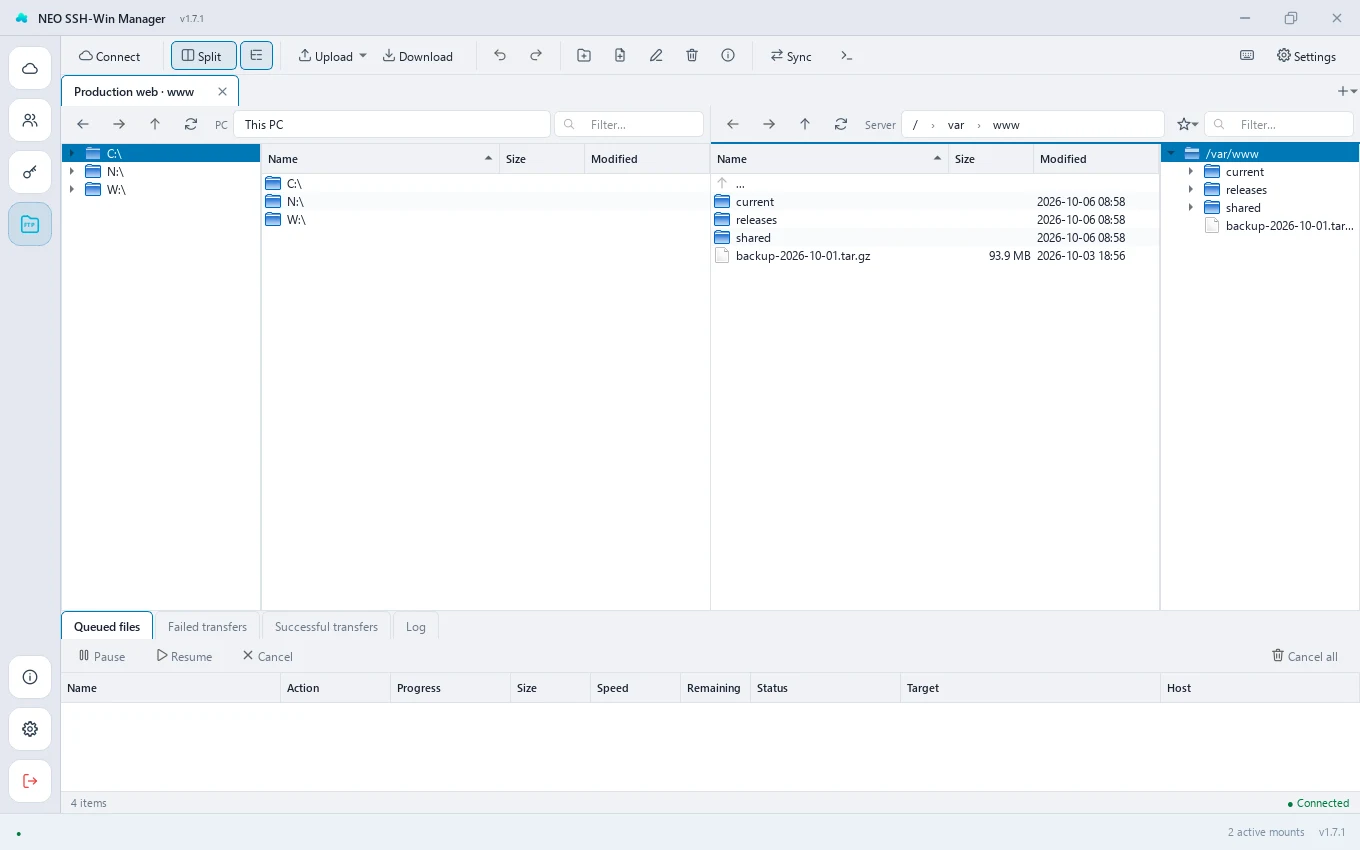Open the gear icon in the left sidebar
This screenshot has height=850, width=1360.
pyautogui.click(x=30, y=729)
